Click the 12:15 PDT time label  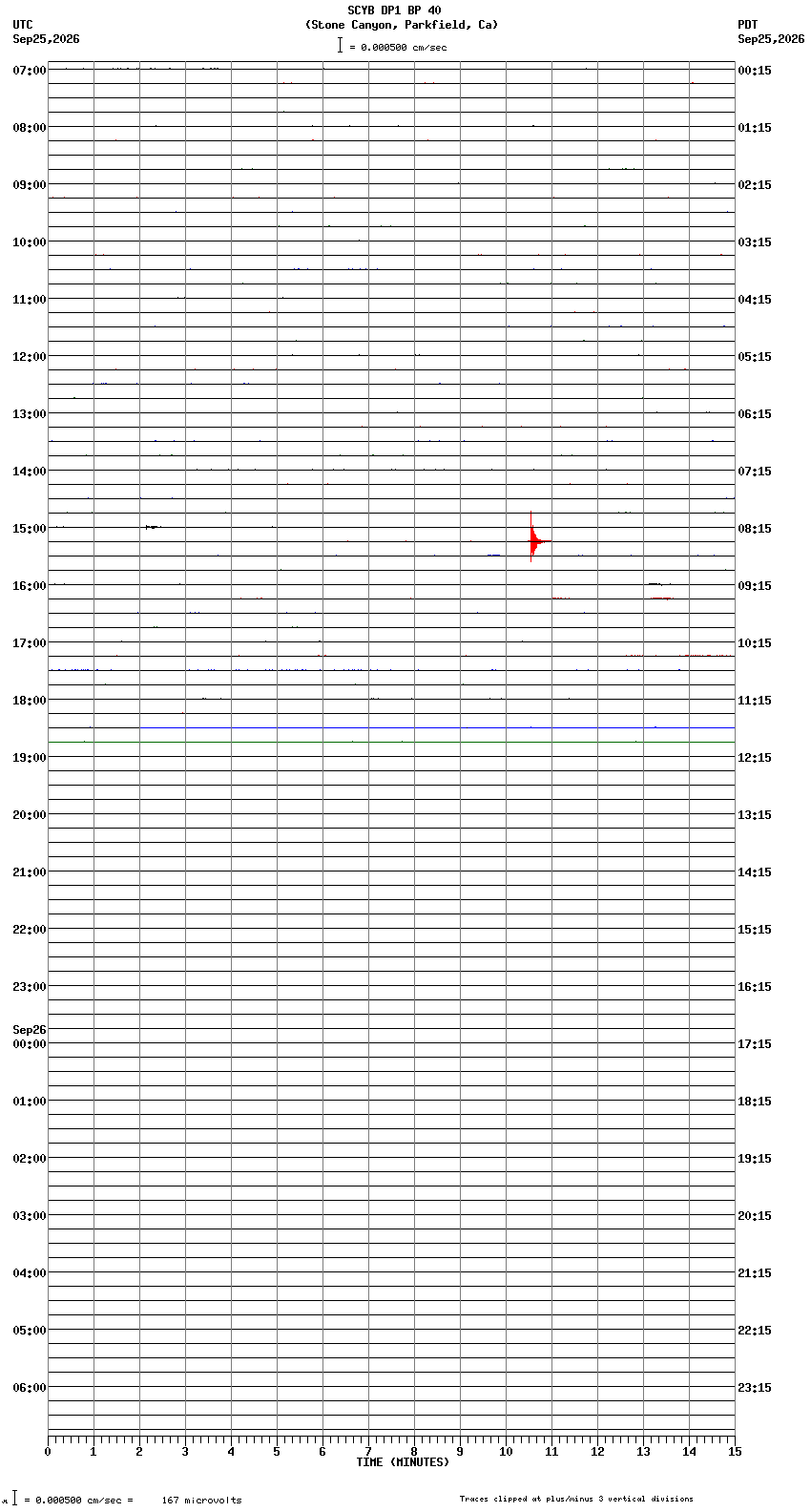[755, 758]
